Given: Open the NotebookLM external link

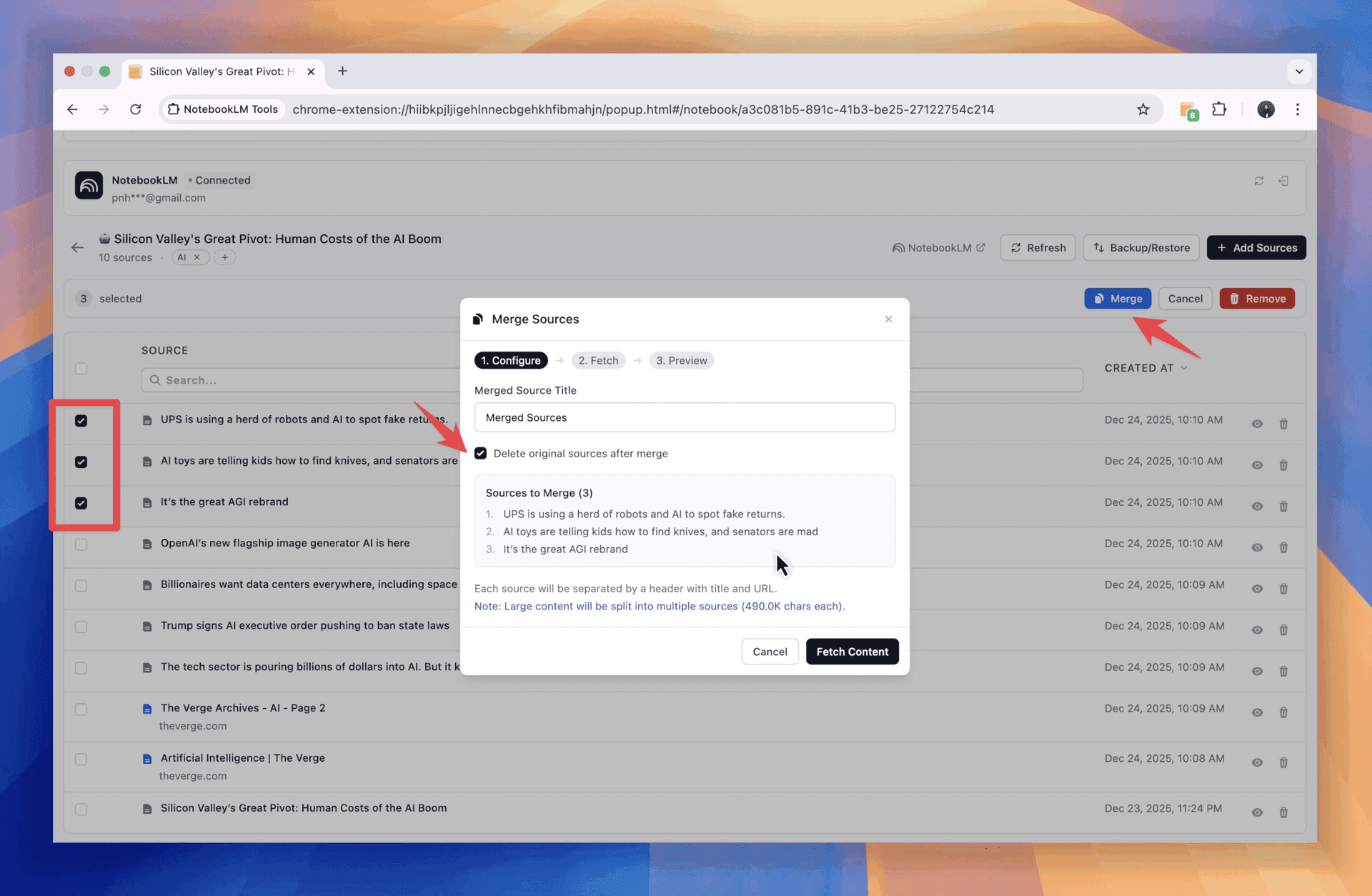Looking at the screenshot, I should click(x=938, y=248).
